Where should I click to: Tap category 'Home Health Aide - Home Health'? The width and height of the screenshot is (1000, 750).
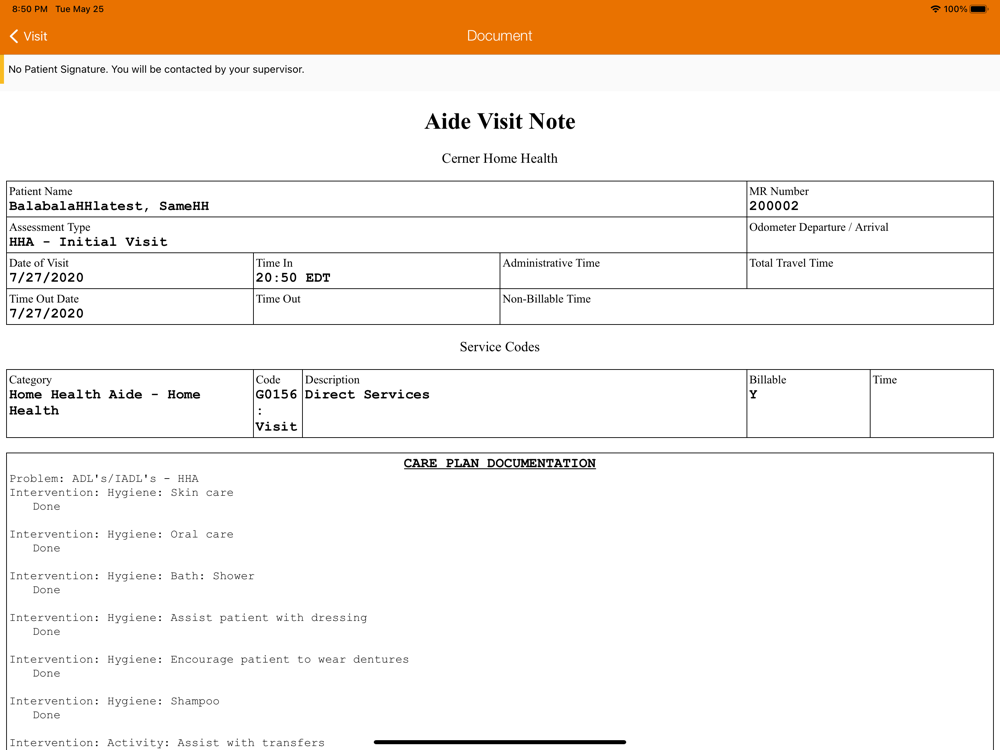pos(105,402)
